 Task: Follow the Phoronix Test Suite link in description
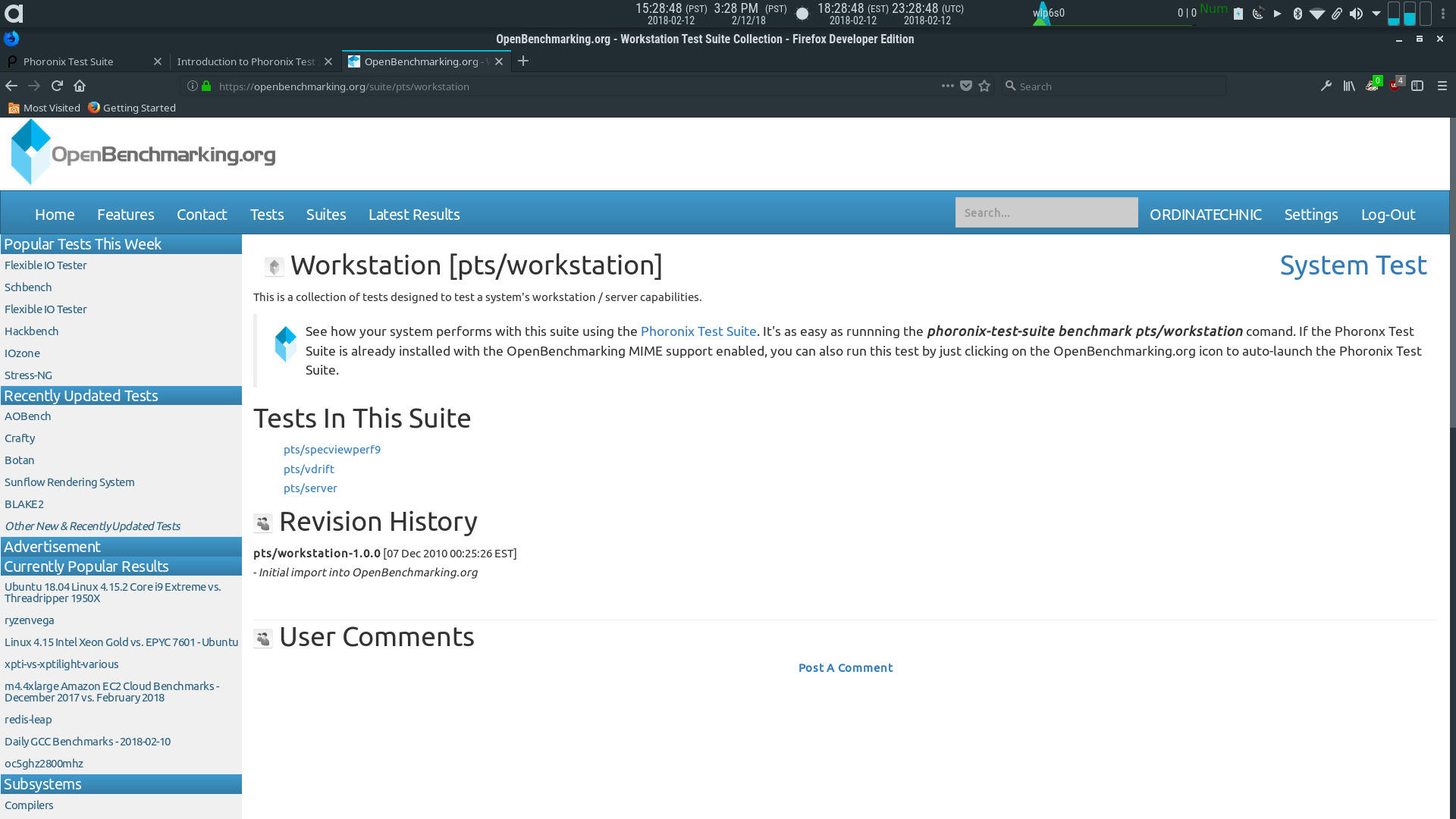pos(698,331)
